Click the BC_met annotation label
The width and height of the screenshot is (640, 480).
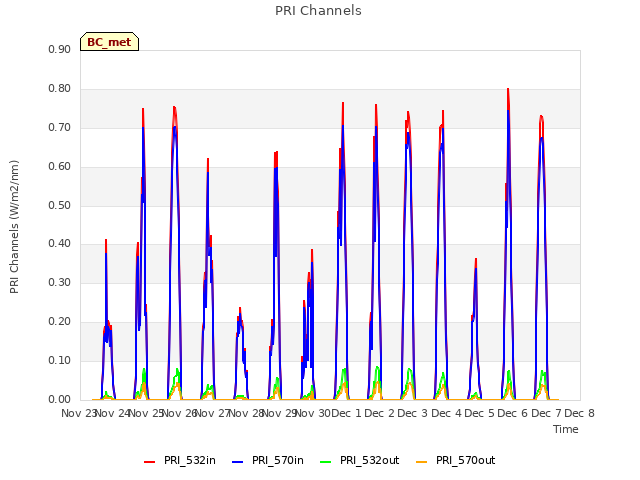[109, 42]
